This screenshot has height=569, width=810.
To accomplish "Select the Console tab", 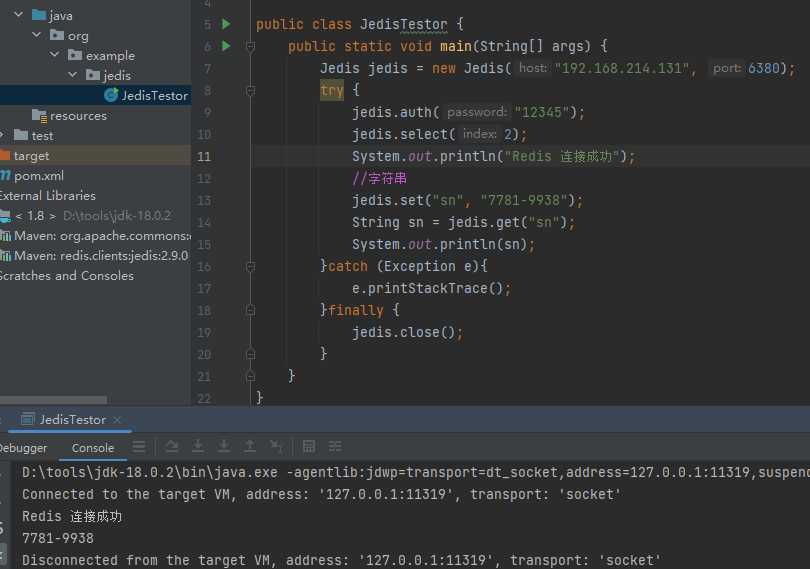I will pyautogui.click(x=93, y=448).
